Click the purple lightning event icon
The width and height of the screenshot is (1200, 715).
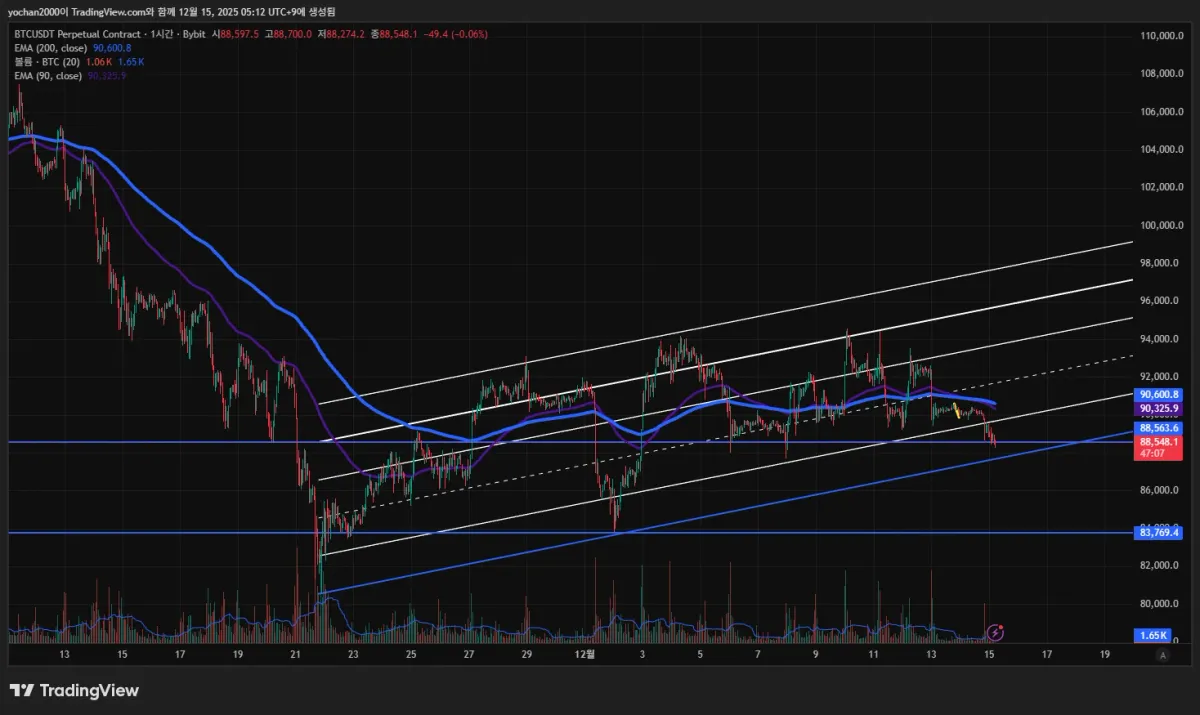pos(995,632)
